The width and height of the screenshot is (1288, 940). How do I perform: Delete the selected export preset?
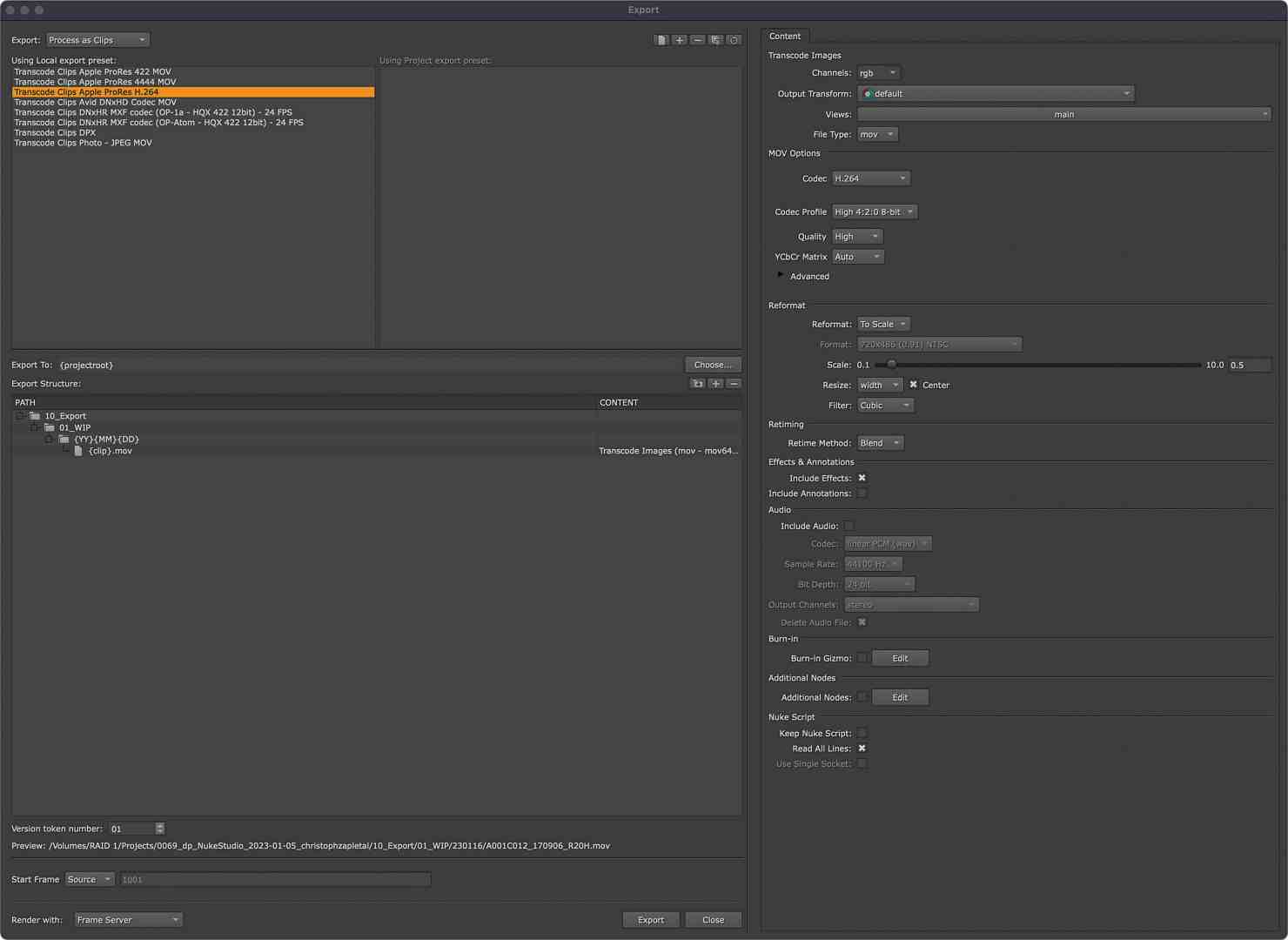(x=697, y=39)
